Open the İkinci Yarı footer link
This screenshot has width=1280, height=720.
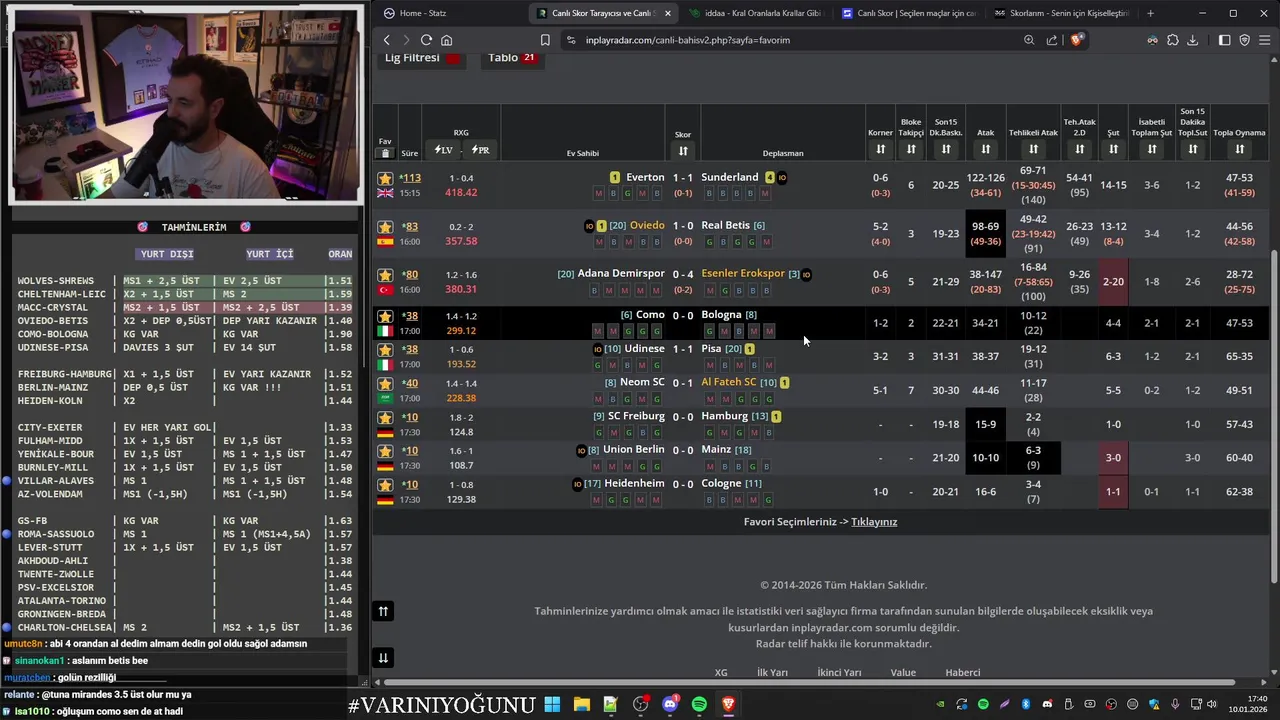[x=839, y=672]
